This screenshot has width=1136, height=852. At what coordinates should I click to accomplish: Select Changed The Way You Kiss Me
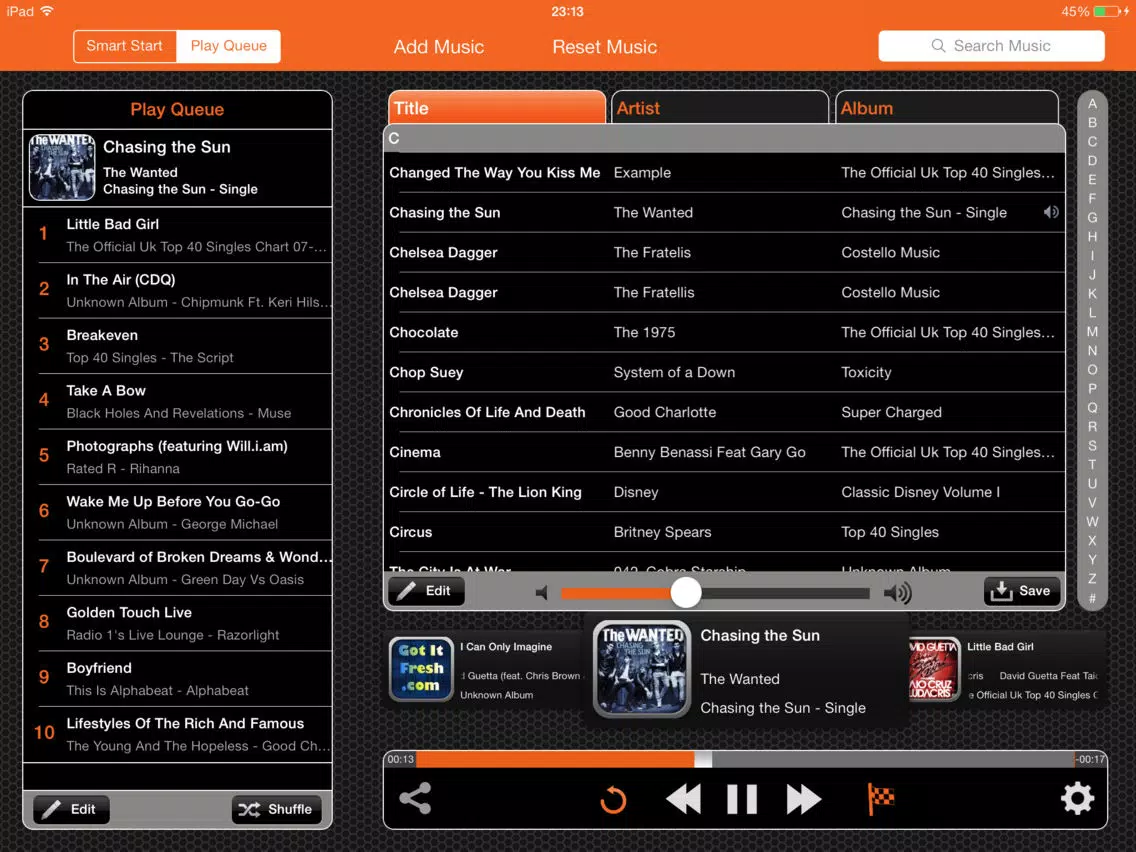click(x=724, y=172)
